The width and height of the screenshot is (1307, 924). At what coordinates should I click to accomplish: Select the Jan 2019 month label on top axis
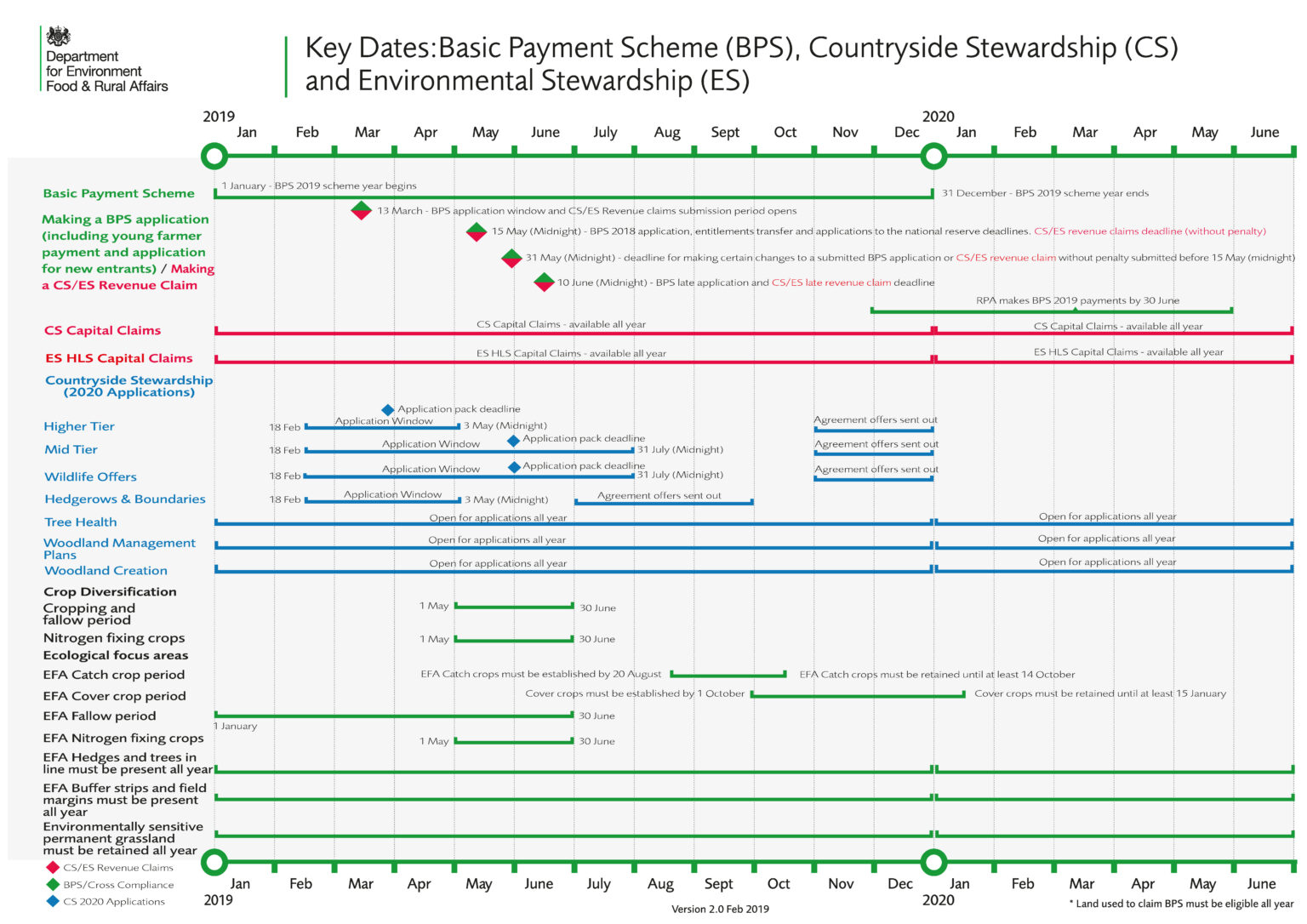click(247, 132)
